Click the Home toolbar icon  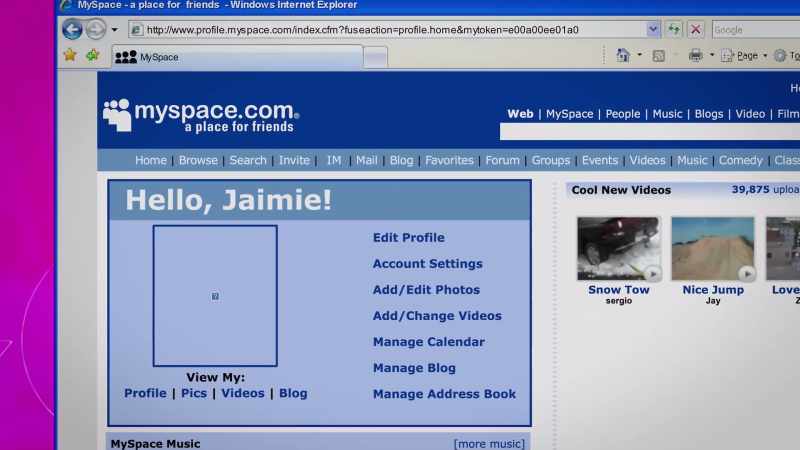click(623, 55)
